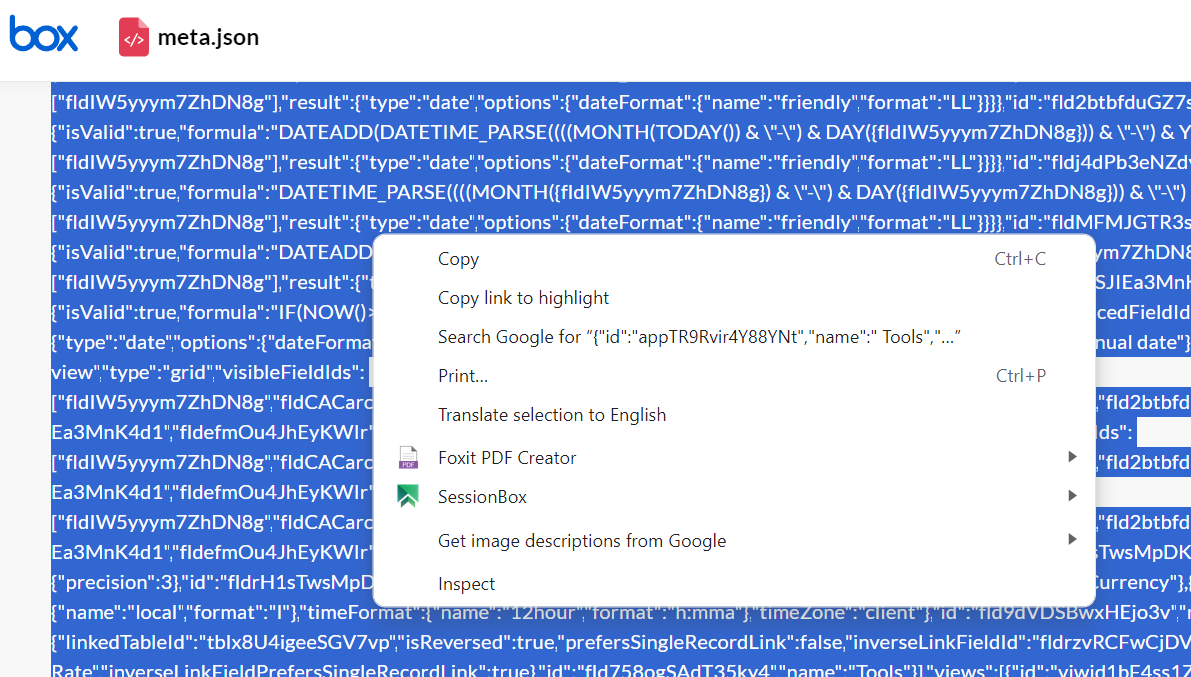Viewport: 1191px width, 677px height.
Task: Click the "linkedTableId" text in the JSON
Action: point(116,640)
